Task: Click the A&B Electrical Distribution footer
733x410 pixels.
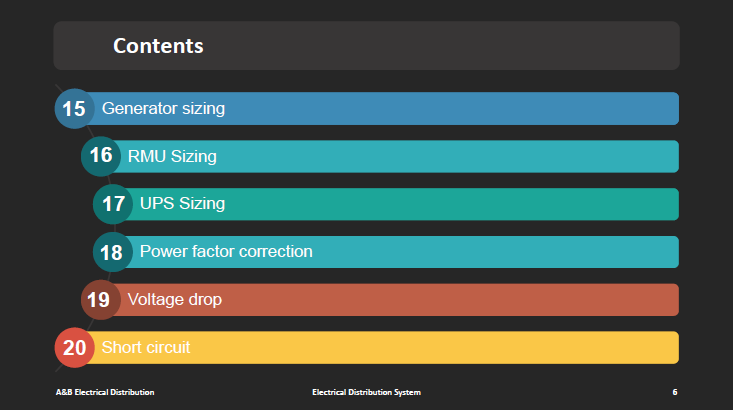Action: 105,392
